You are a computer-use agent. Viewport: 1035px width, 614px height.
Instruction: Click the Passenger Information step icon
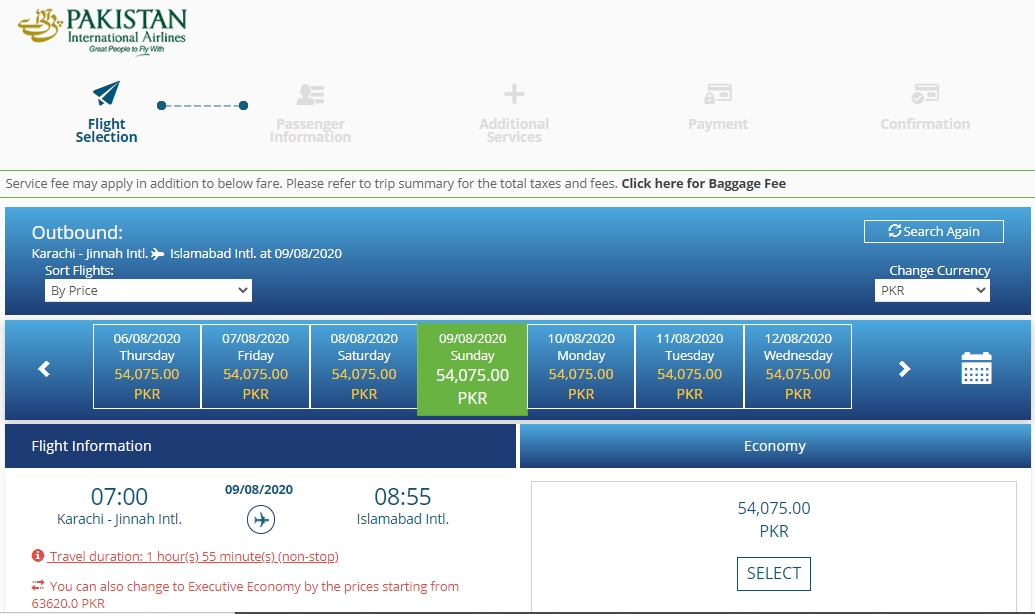[310, 94]
